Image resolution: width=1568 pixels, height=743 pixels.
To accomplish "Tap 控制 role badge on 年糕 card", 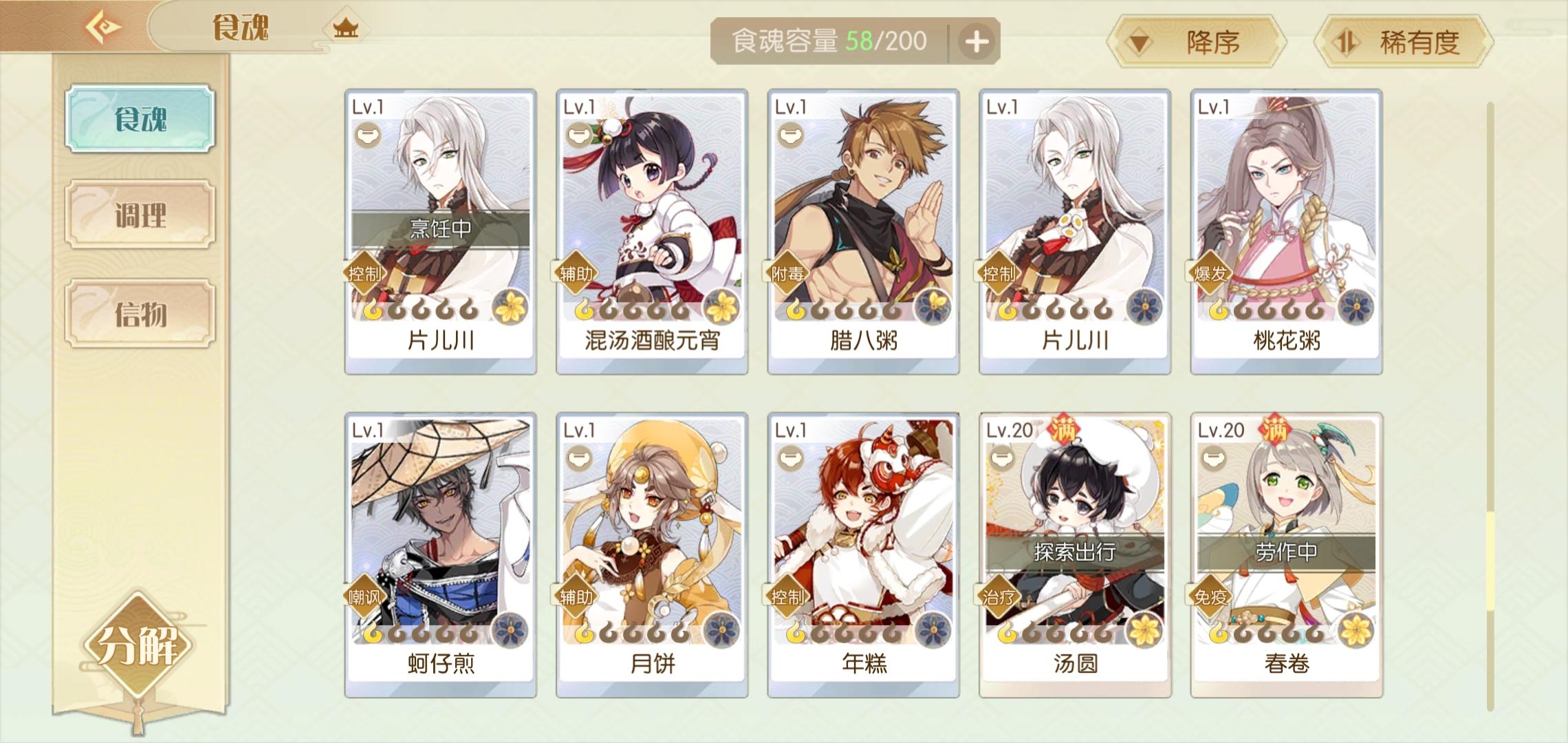I will [x=786, y=597].
